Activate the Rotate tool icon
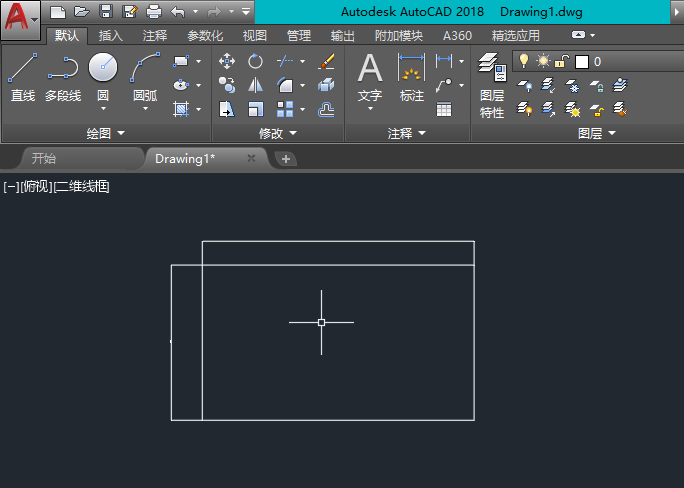This screenshot has height=488, width=684. click(x=255, y=61)
